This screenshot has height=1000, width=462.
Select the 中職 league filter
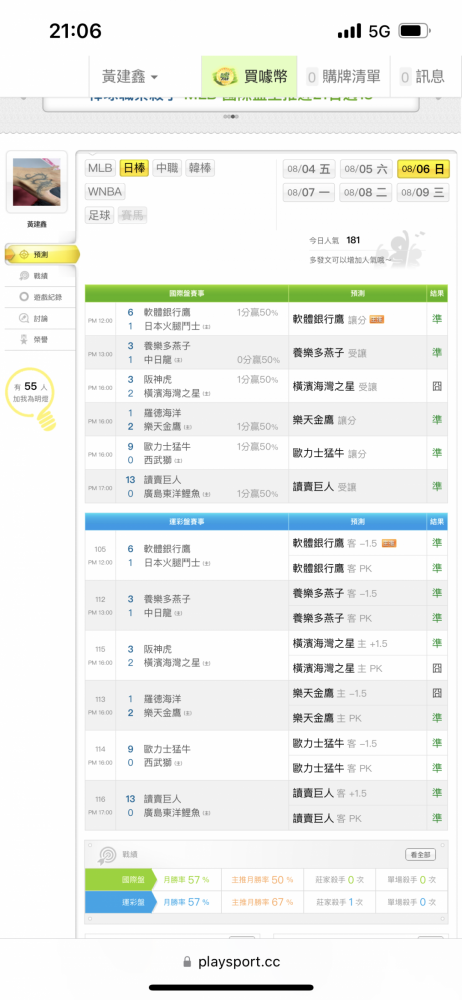click(167, 168)
